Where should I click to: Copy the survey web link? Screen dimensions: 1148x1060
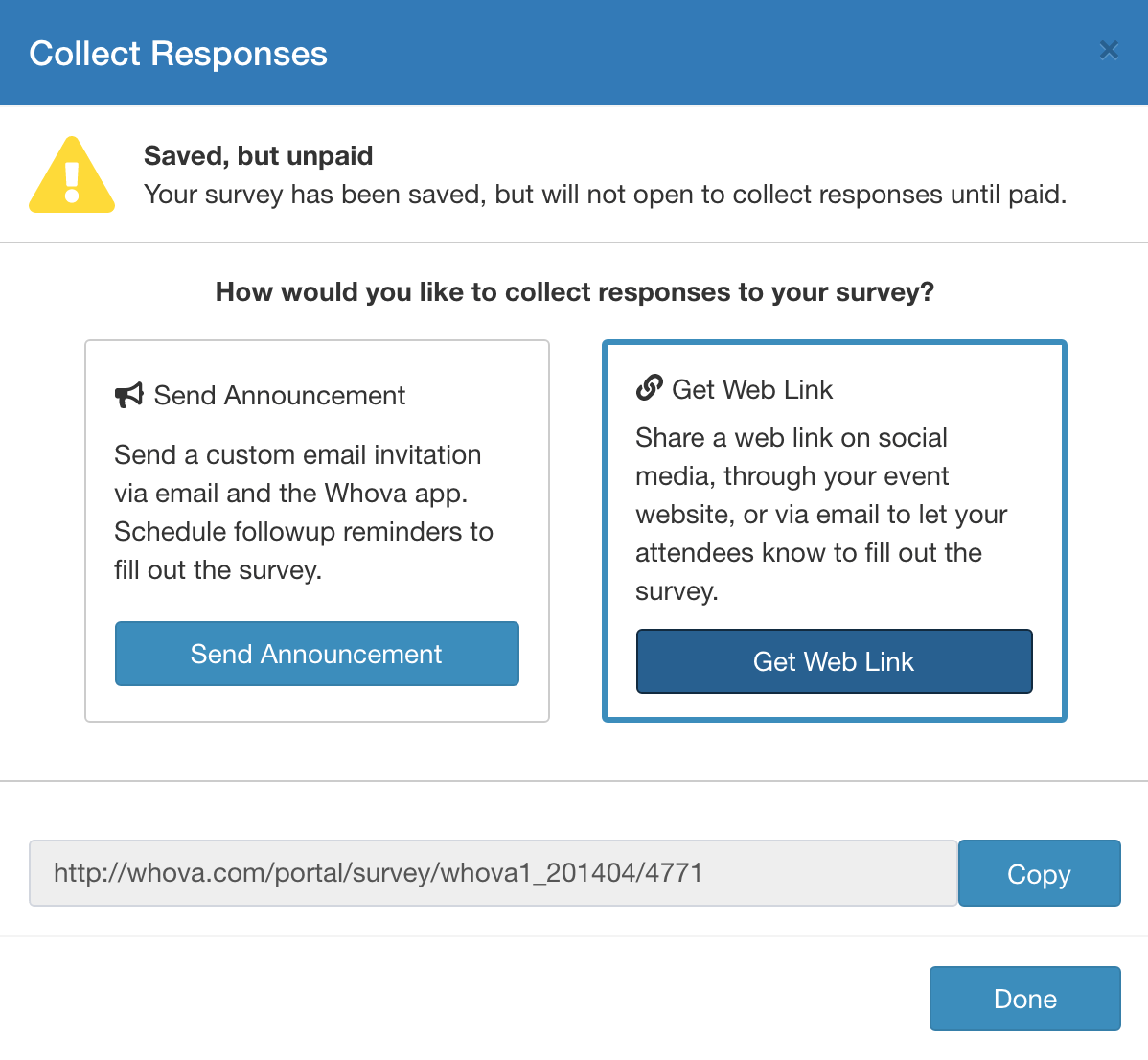tap(1039, 873)
